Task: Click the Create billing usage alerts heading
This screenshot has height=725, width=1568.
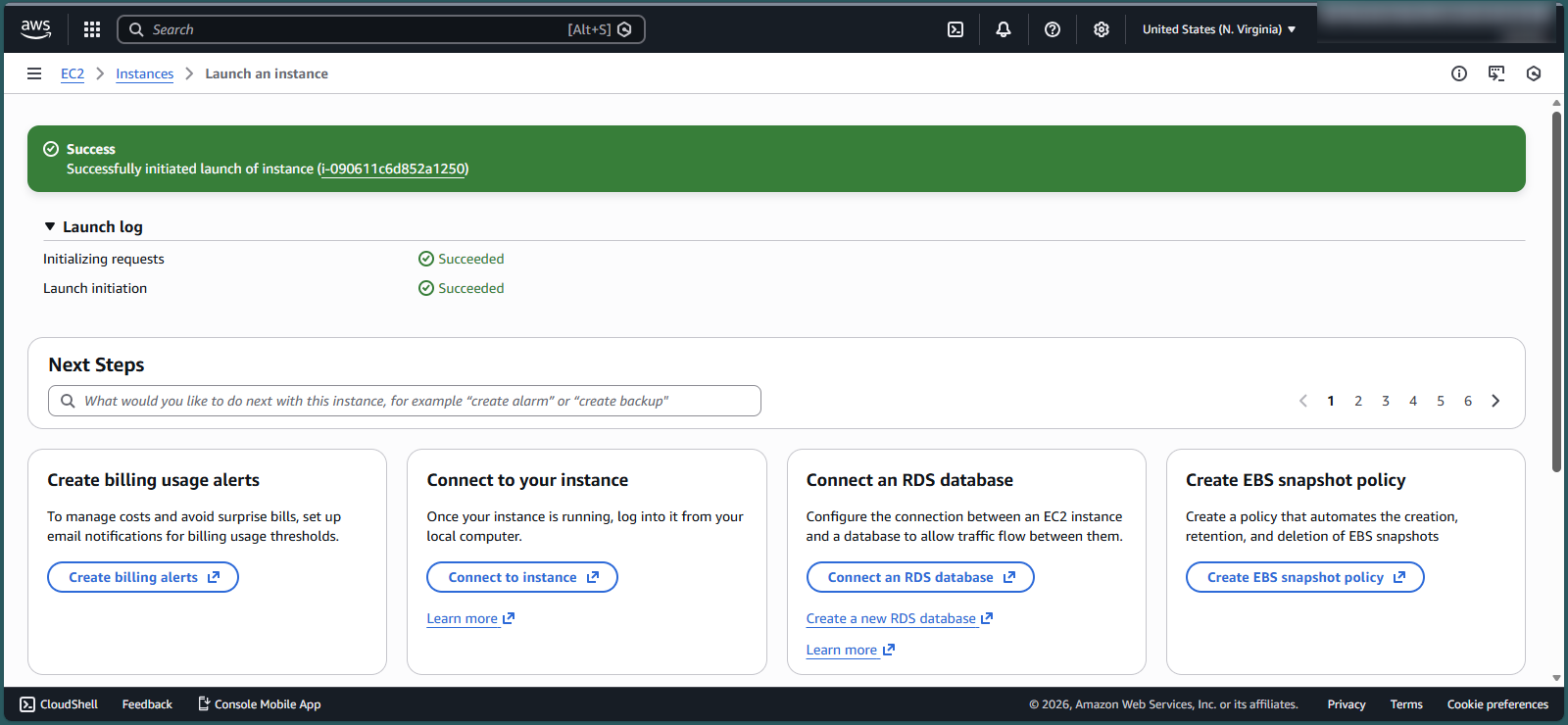Action: [154, 480]
